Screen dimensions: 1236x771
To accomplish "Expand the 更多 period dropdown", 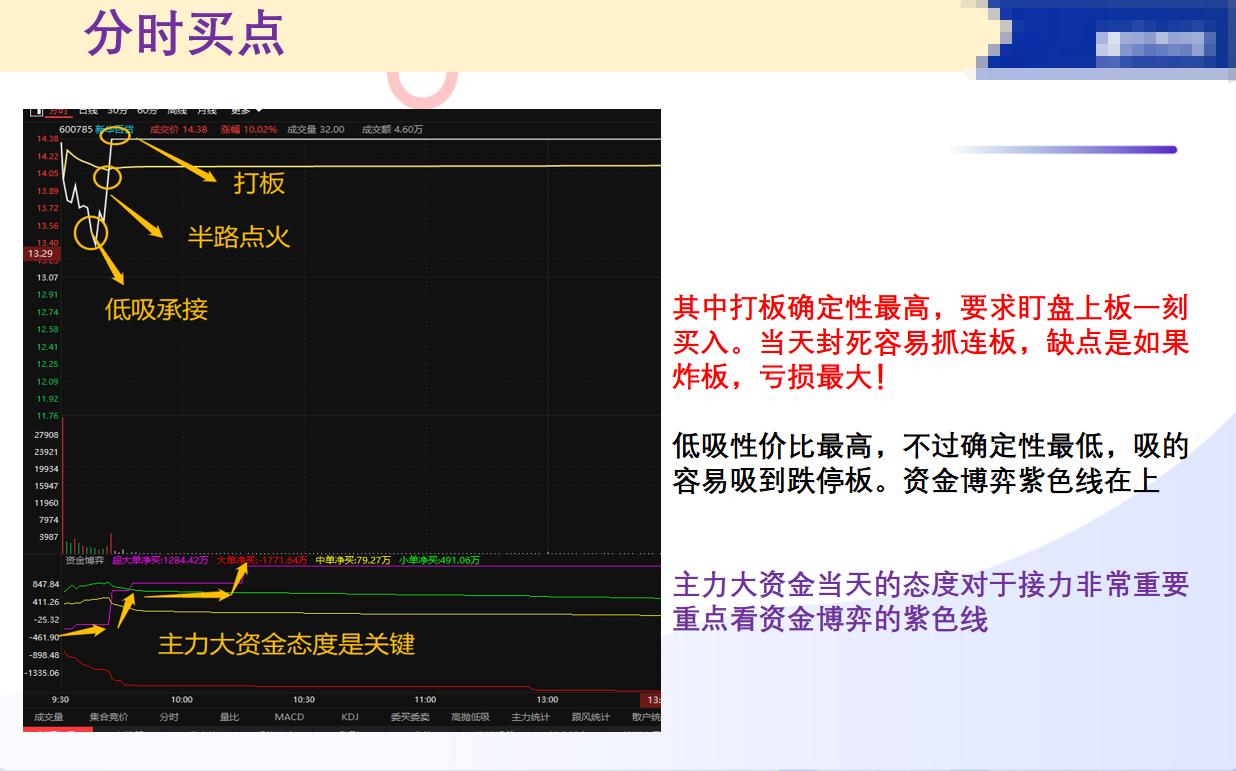I will [x=242, y=111].
